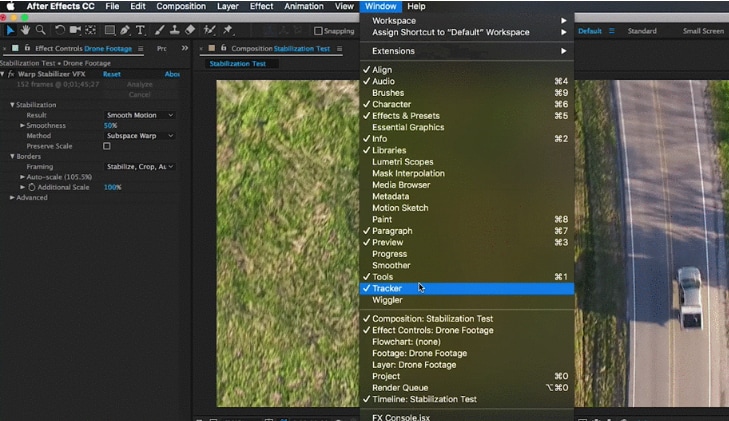Select the Rotation tool
The image size is (729, 421).
[x=60, y=30]
